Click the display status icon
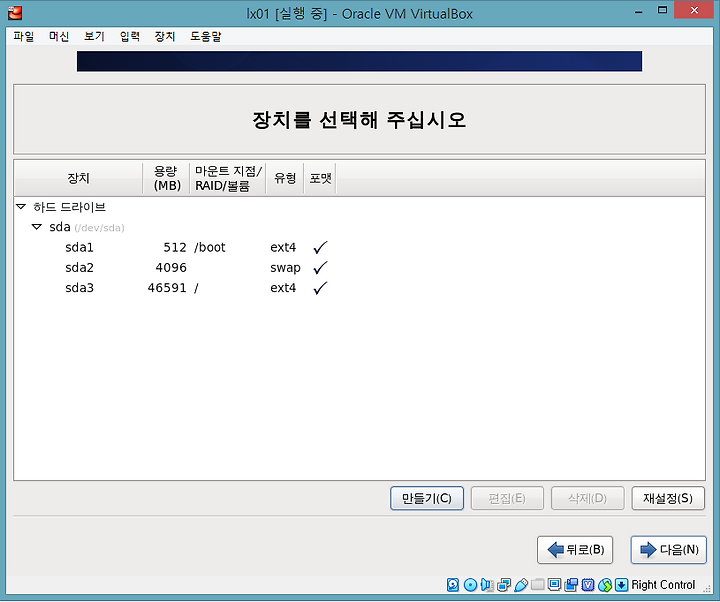This screenshot has height=602, width=720. click(555, 585)
